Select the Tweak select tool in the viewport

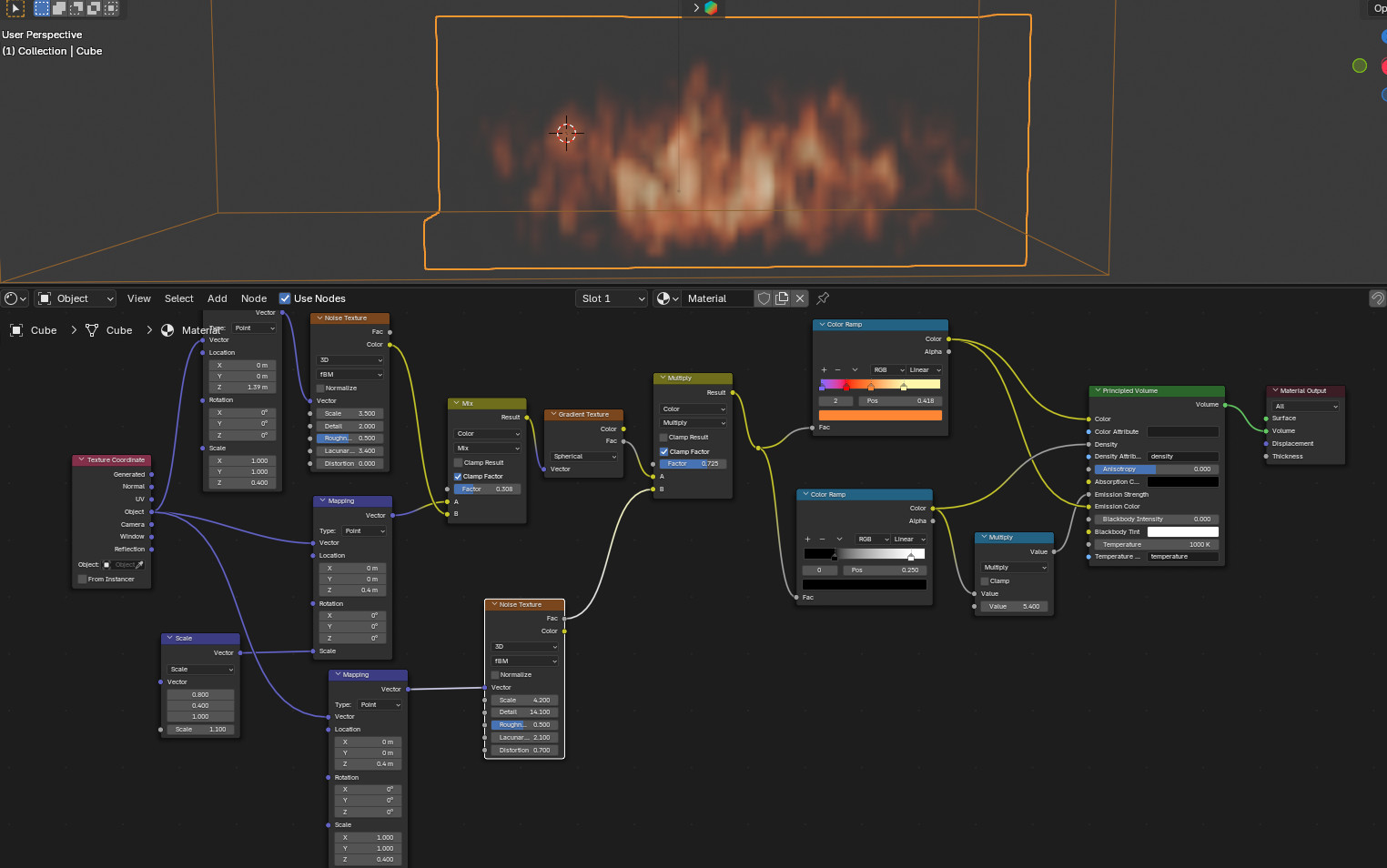(x=15, y=8)
